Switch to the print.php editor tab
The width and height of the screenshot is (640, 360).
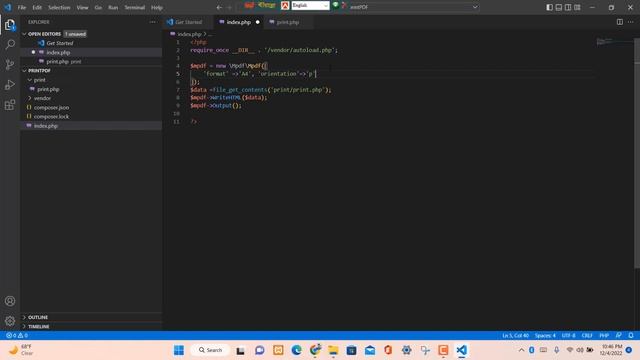[x=288, y=22]
